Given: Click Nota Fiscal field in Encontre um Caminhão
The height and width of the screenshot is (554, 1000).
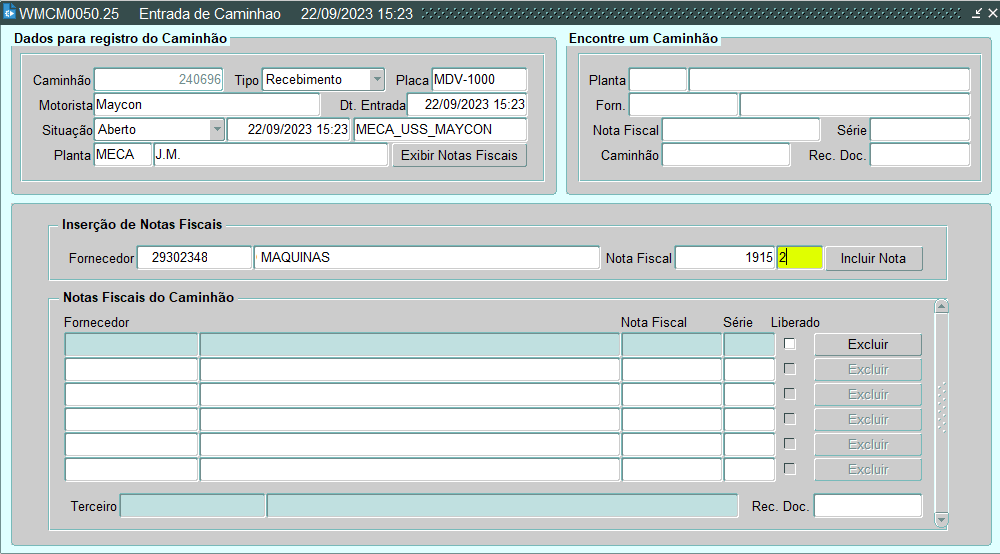Looking at the screenshot, I should 741,130.
